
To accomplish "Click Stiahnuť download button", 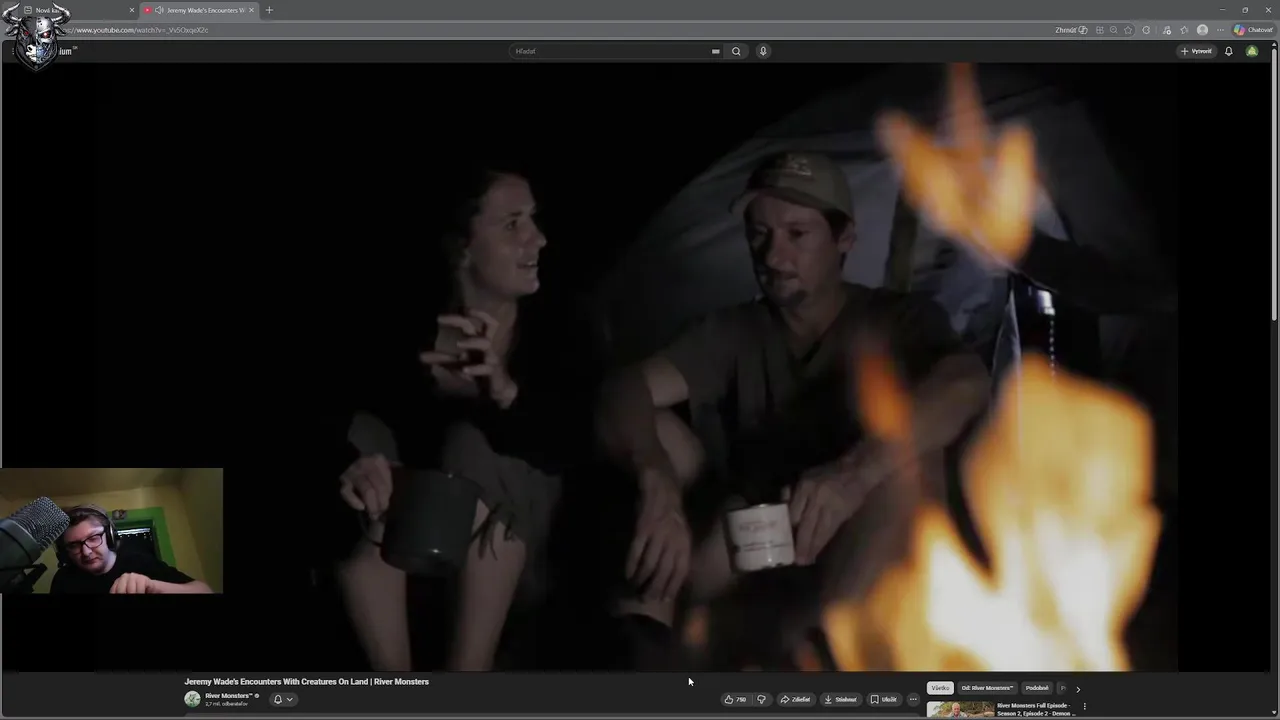I will coord(841,699).
